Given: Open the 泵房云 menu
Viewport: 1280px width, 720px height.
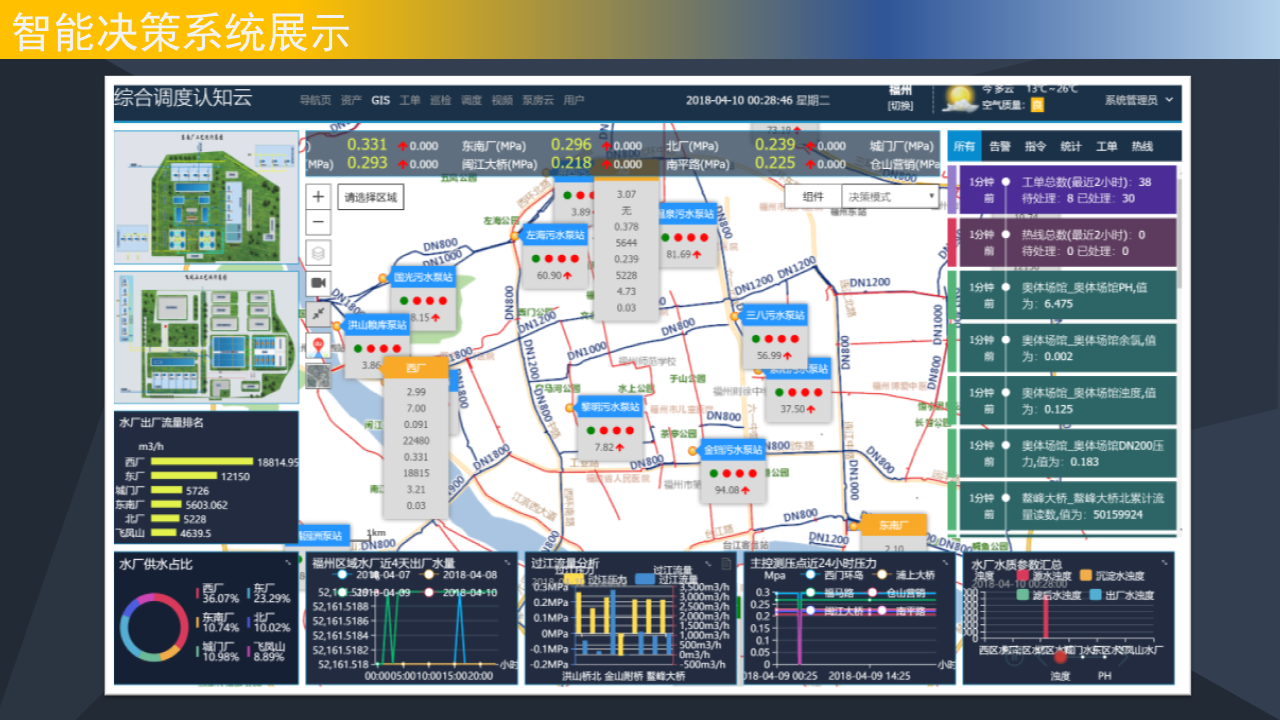Looking at the screenshot, I should coord(537,100).
